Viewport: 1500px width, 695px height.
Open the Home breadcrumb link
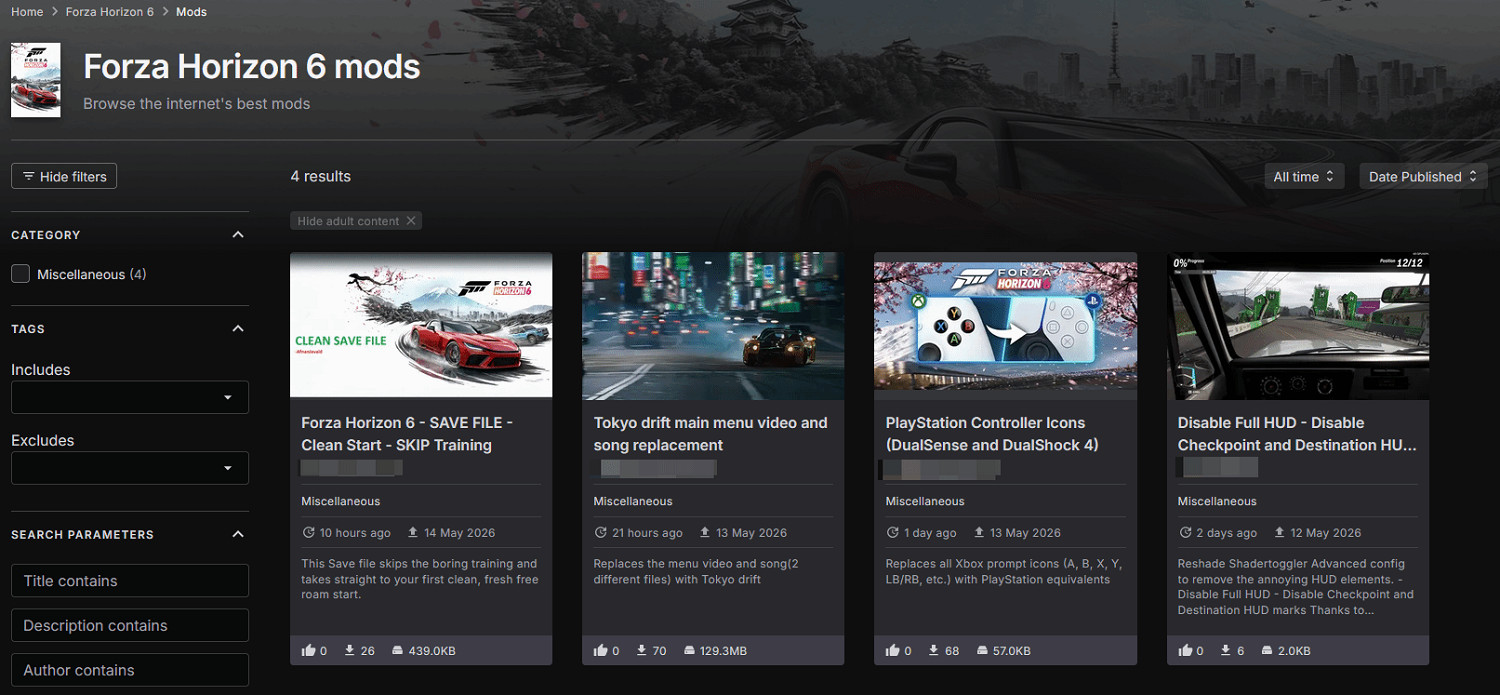point(27,12)
